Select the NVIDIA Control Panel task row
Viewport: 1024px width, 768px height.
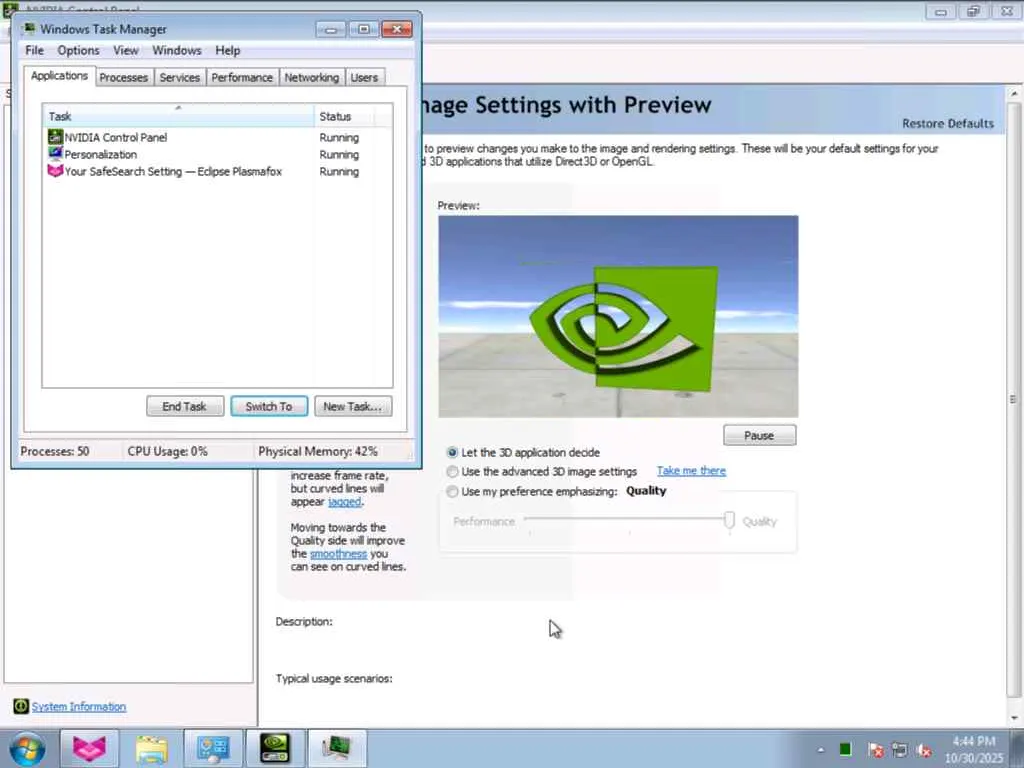(x=217, y=137)
